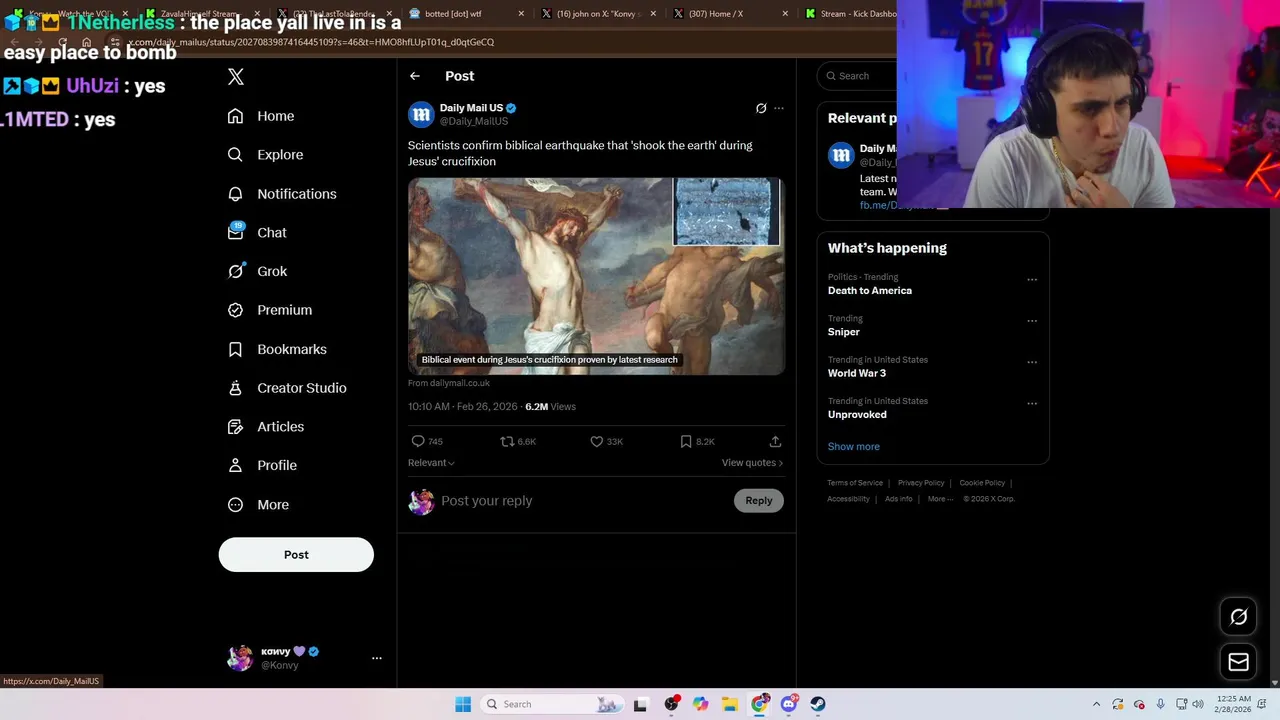Show hidden system tray icons chevron

pos(1096,704)
